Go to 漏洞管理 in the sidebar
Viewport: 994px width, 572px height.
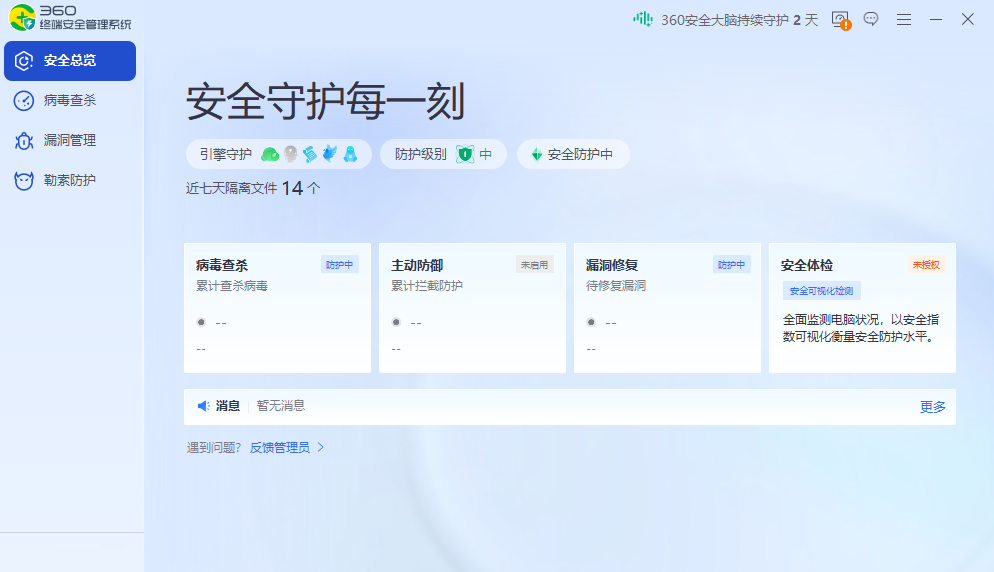pyautogui.click(x=70, y=140)
